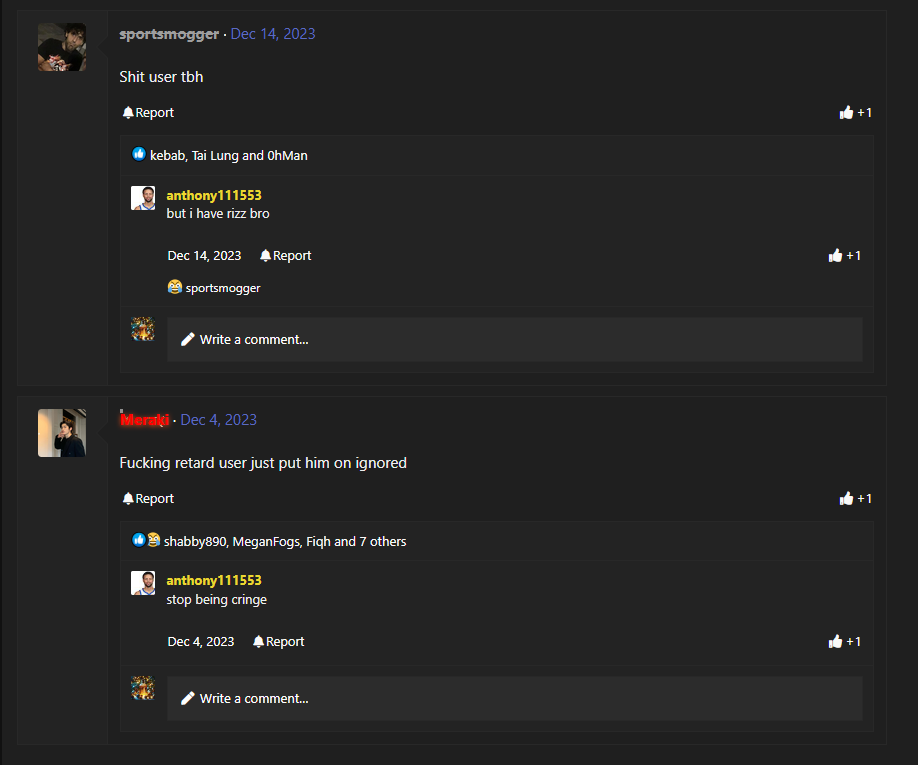Write a comment under sportsmogger's post
Image resolution: width=918 pixels, height=765 pixels.
pos(515,339)
